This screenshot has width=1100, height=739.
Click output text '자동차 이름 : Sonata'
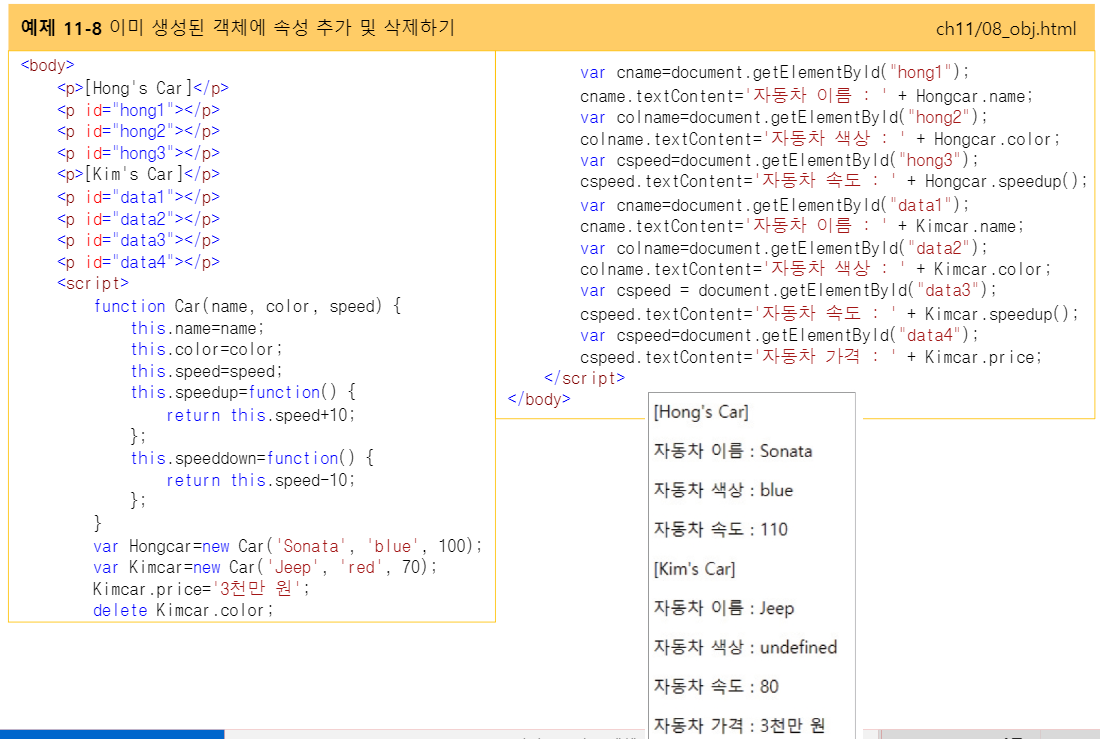point(732,451)
